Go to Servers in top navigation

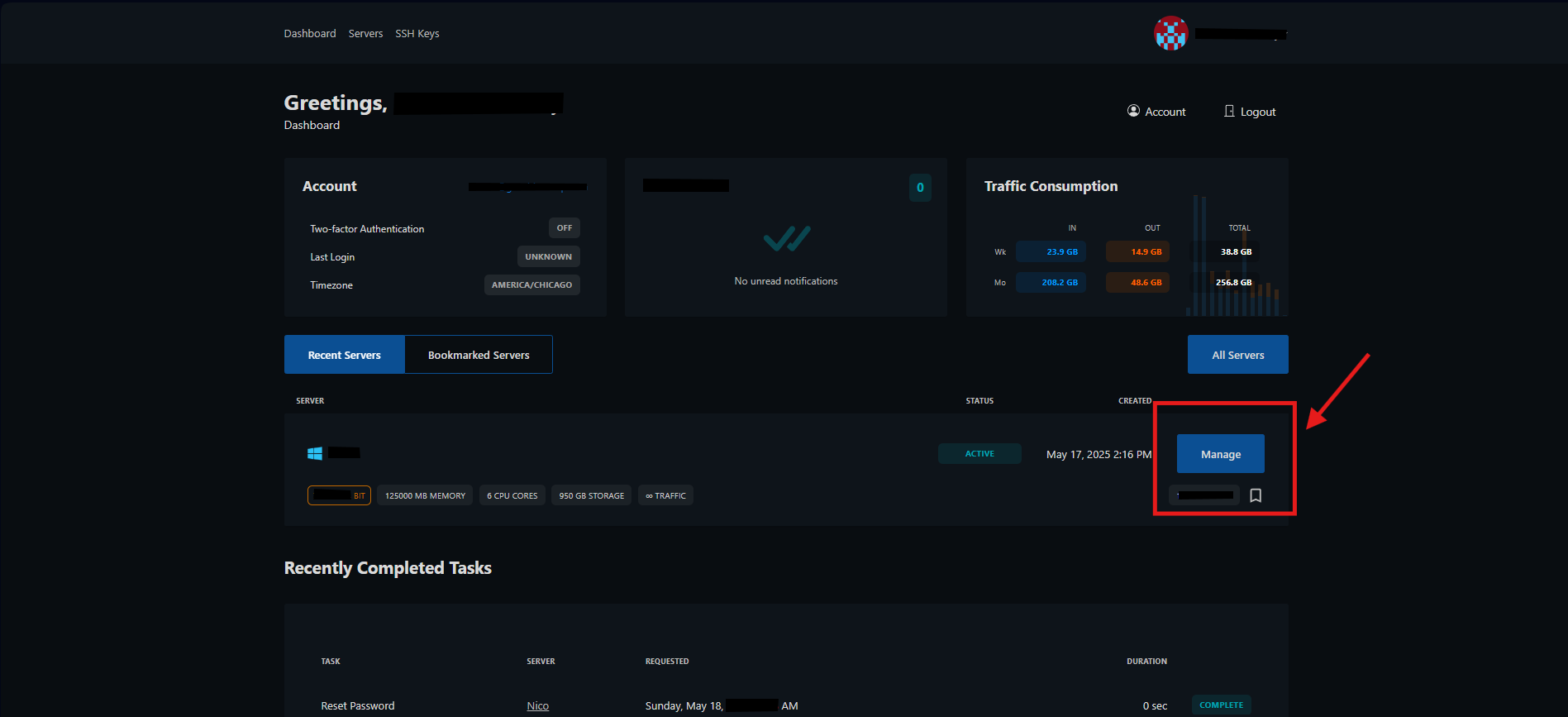point(365,34)
